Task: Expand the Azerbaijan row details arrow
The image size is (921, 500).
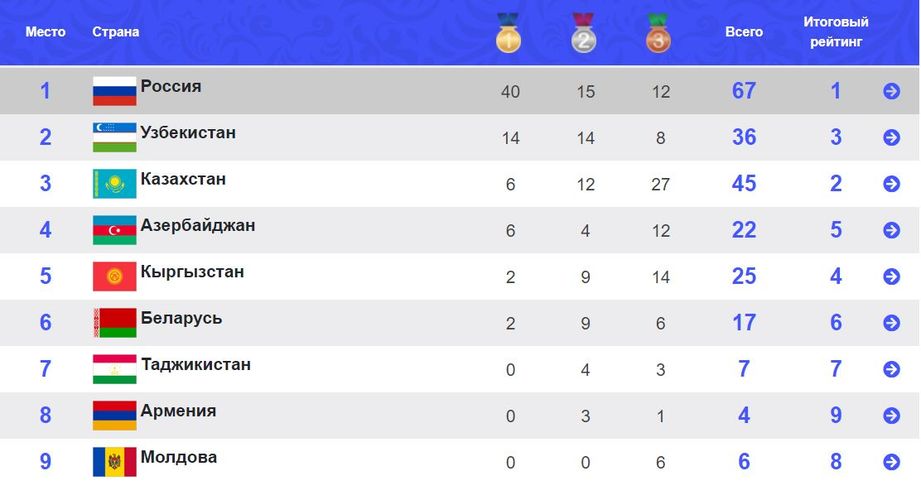Action: pos(891,231)
